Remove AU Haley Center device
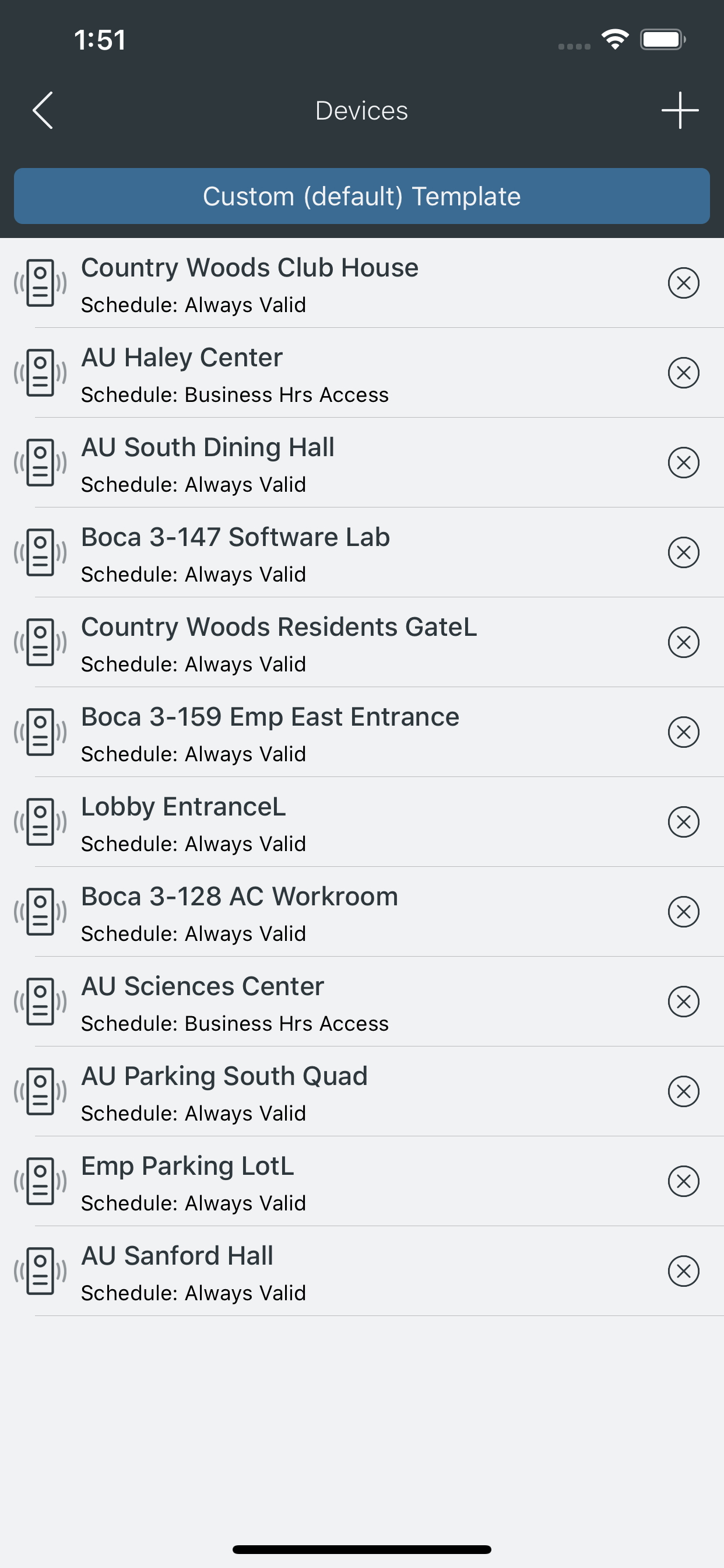724x1568 pixels. click(x=683, y=373)
